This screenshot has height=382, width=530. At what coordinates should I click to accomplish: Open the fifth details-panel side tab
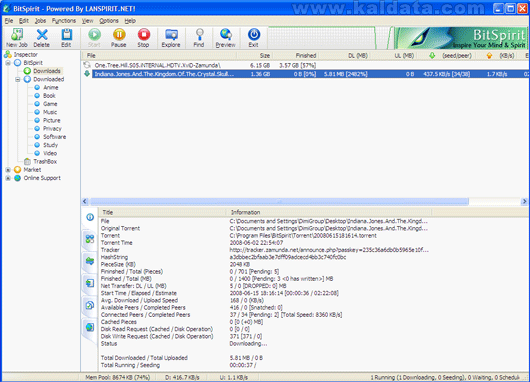(x=90, y=305)
